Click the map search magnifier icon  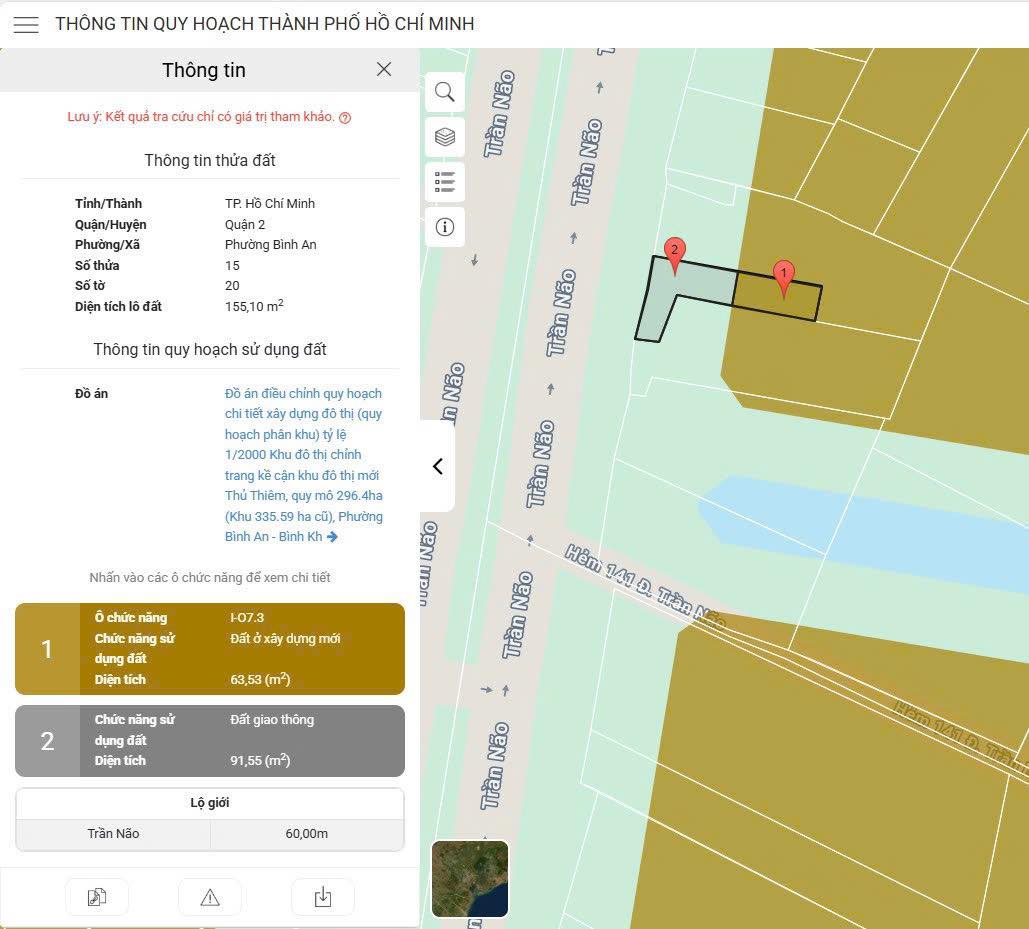pyautogui.click(x=445, y=92)
